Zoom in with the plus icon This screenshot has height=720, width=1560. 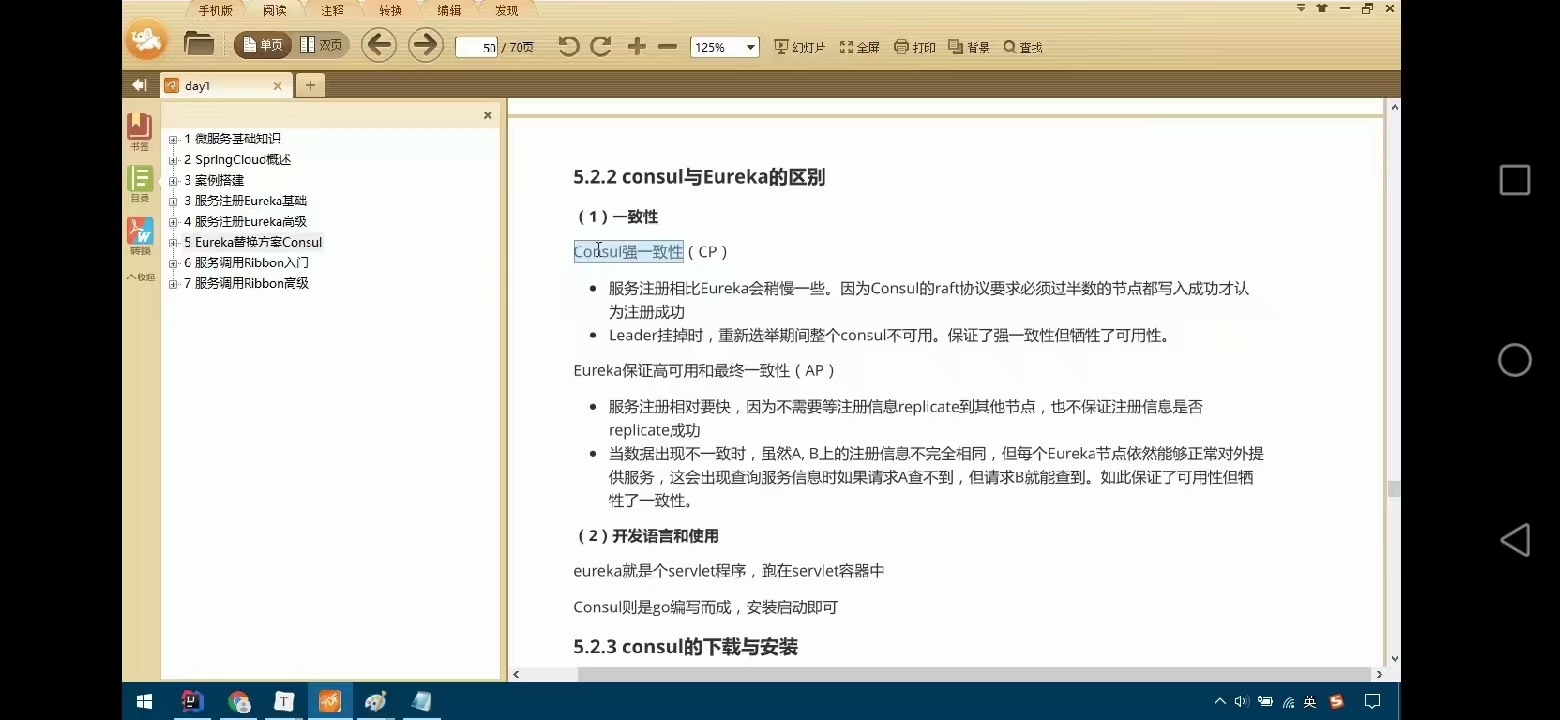coord(636,46)
